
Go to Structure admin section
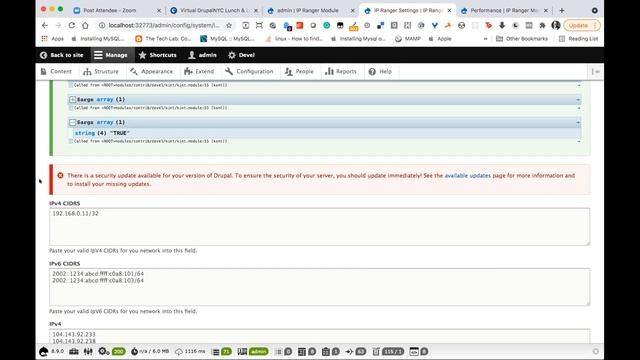(x=101, y=71)
